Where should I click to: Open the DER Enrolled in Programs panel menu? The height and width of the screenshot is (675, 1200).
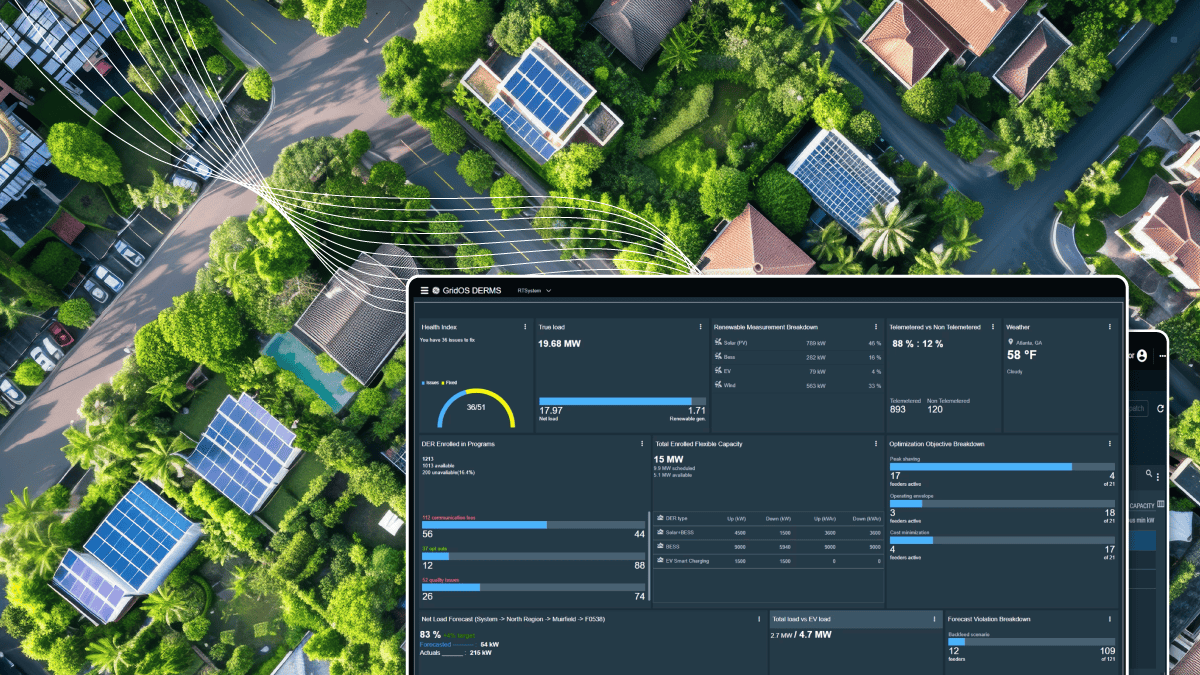point(641,443)
